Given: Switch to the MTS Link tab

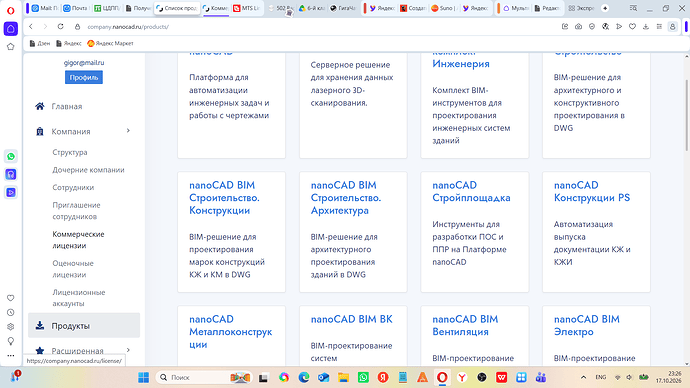Looking at the screenshot, I should pyautogui.click(x=246, y=8).
